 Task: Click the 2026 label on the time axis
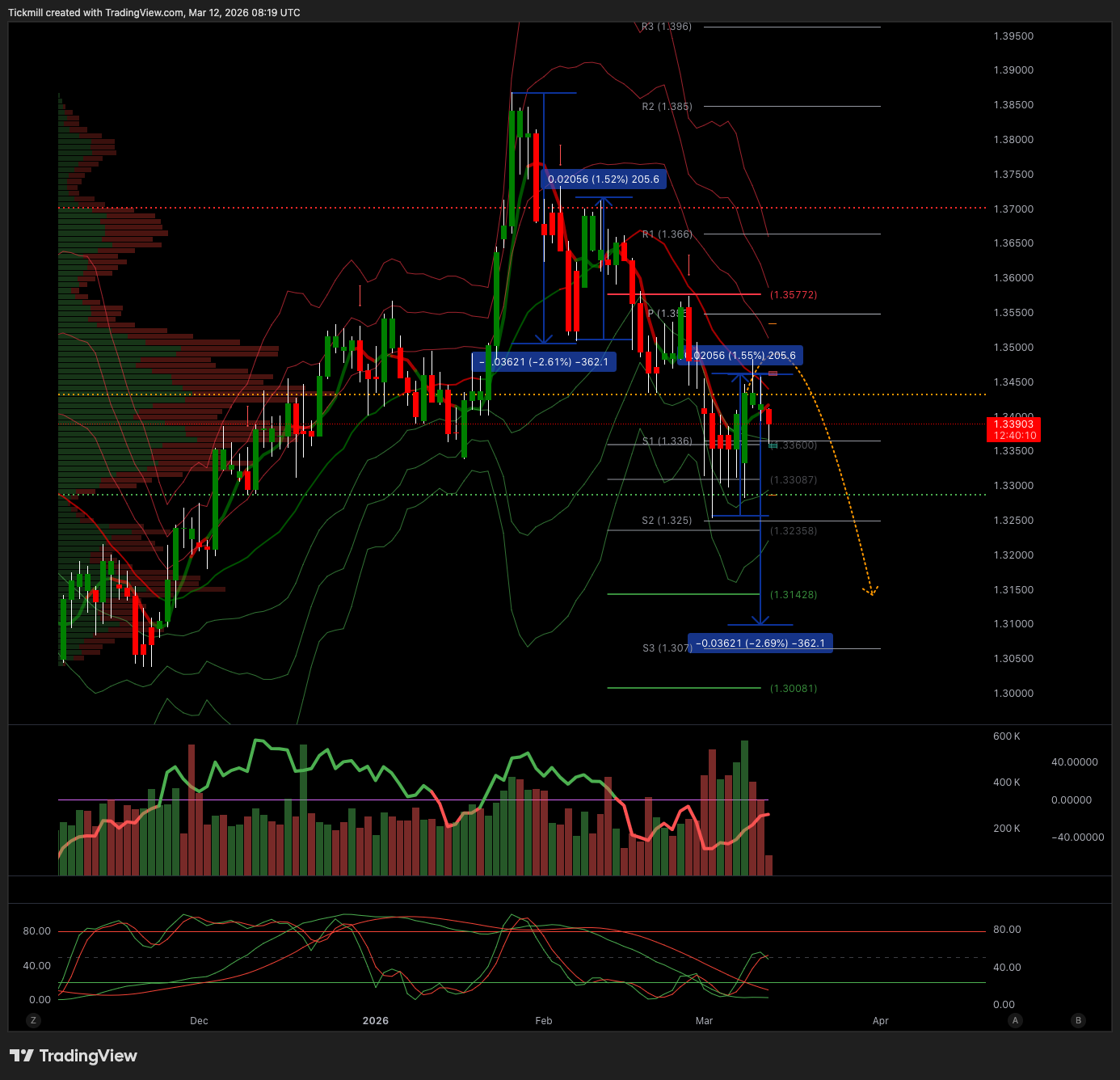coord(376,1021)
